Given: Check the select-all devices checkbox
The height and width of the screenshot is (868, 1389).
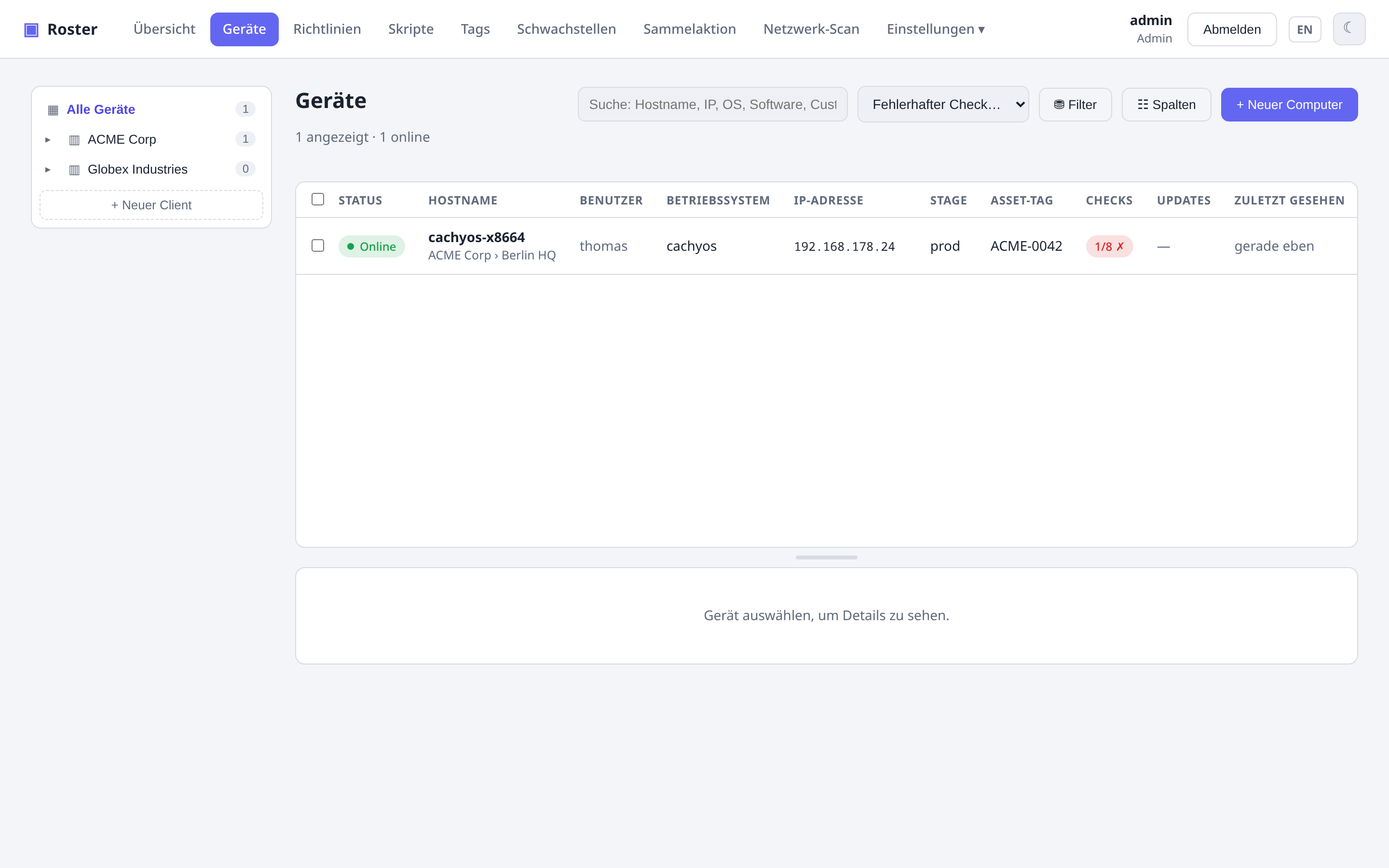Looking at the screenshot, I should point(317,199).
